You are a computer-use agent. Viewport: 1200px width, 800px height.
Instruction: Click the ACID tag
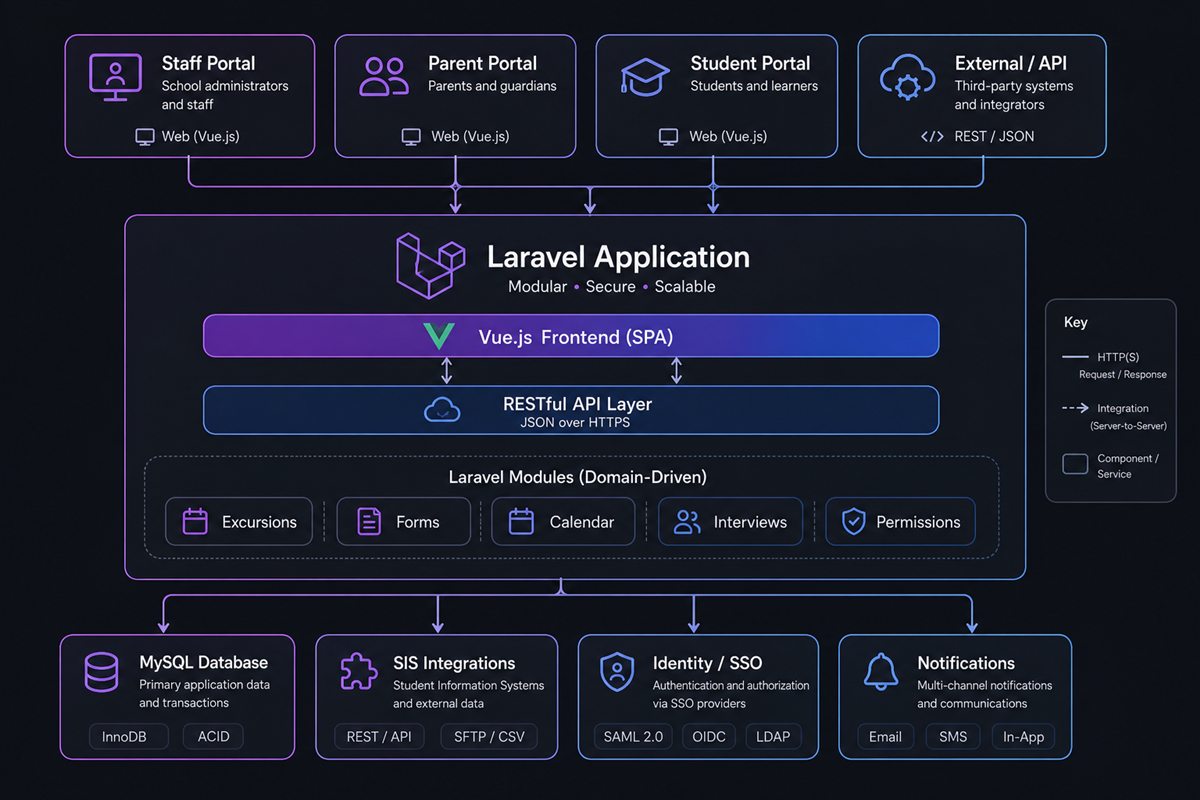213,737
